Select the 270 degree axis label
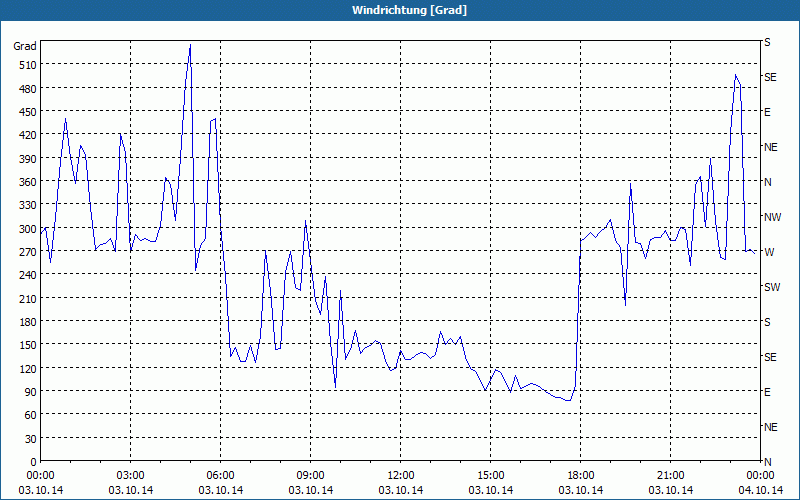Viewport: 800px width, 500px height. point(28,252)
